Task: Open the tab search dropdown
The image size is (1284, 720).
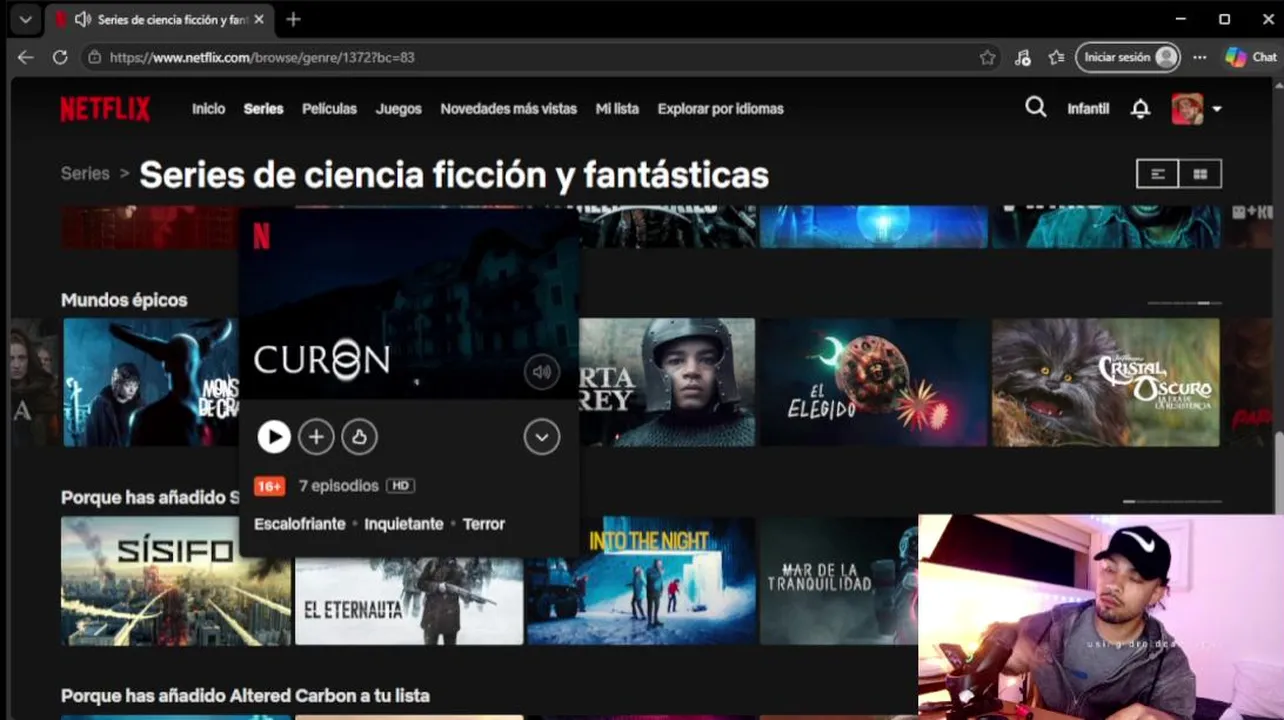Action: tap(25, 19)
